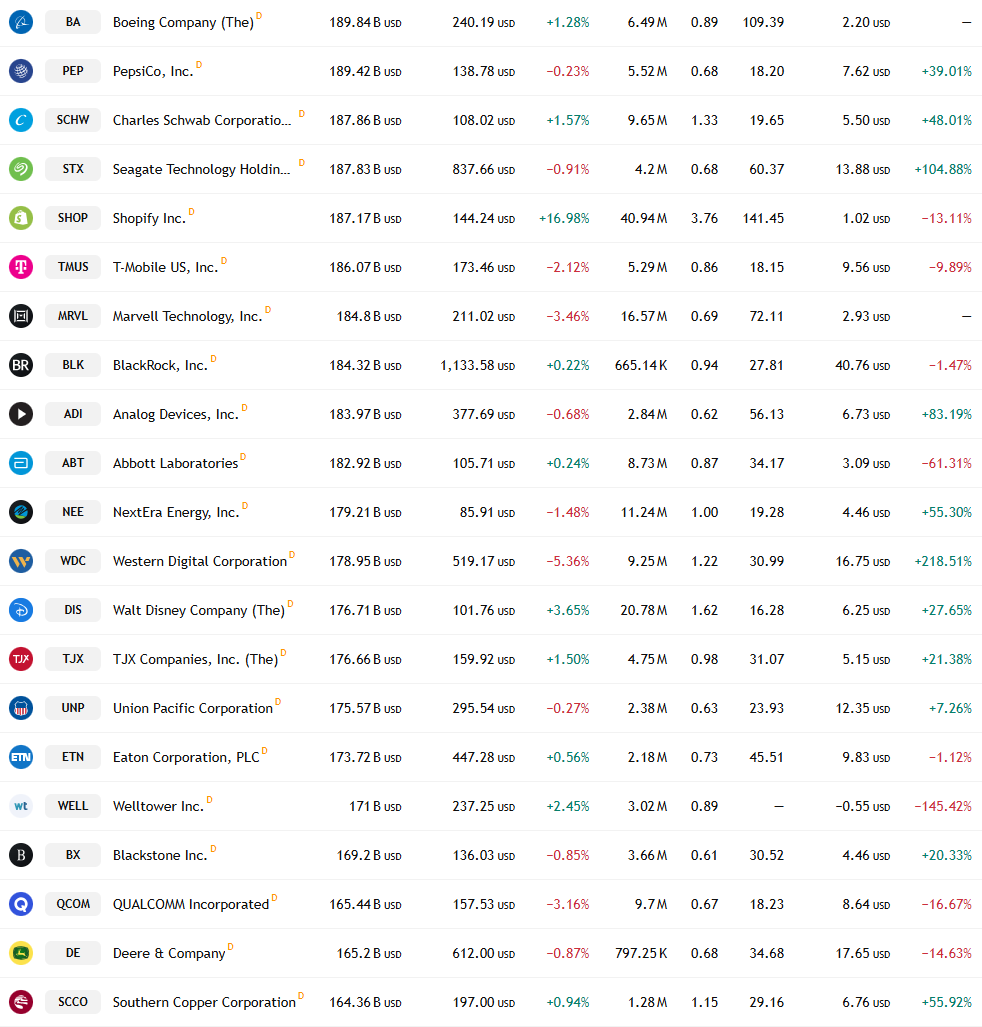Click the Deere & Company logo icon
The height and width of the screenshot is (1027, 982).
21,953
